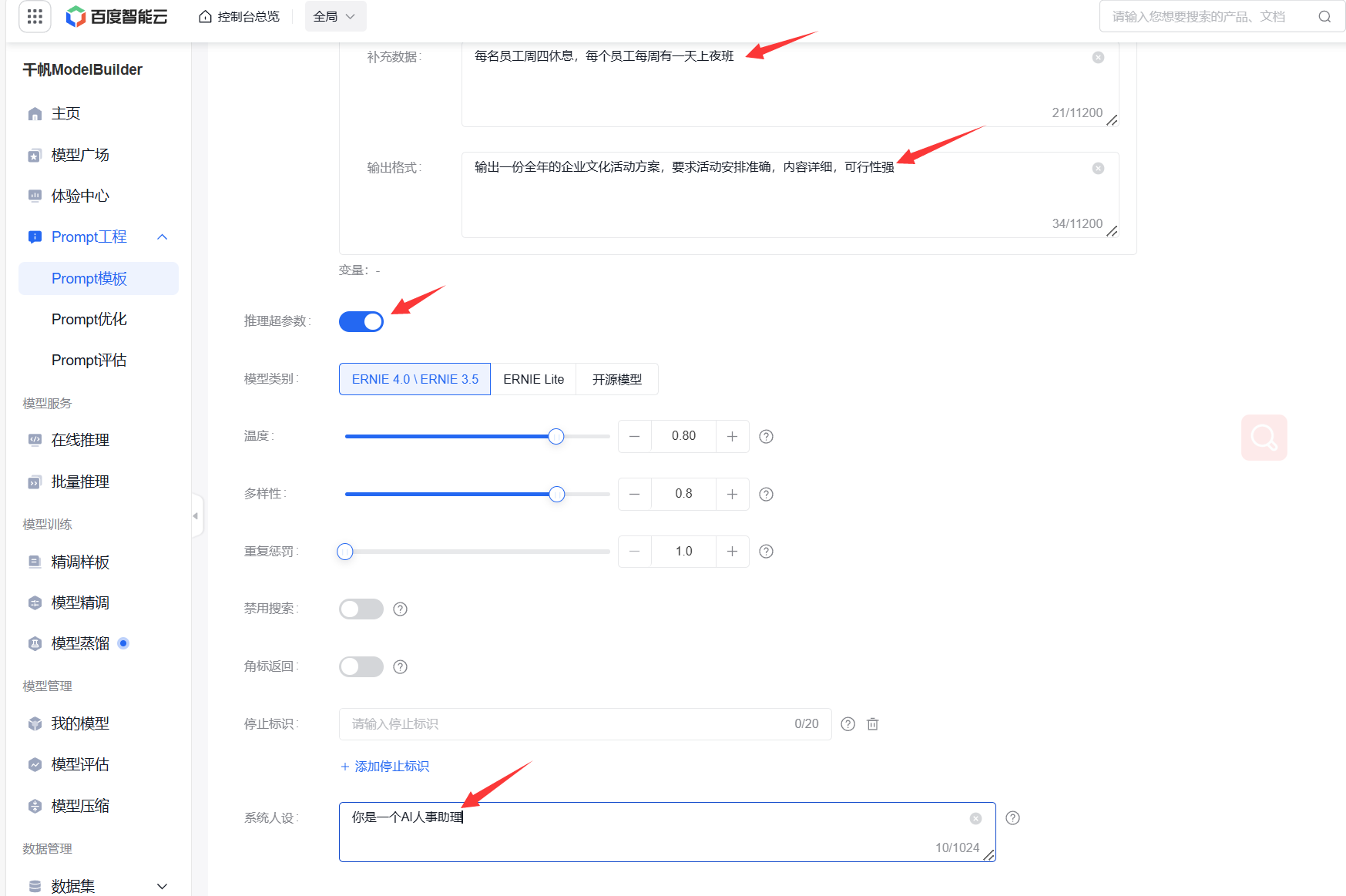Show help for the 重复惩罚 parameter

(766, 551)
